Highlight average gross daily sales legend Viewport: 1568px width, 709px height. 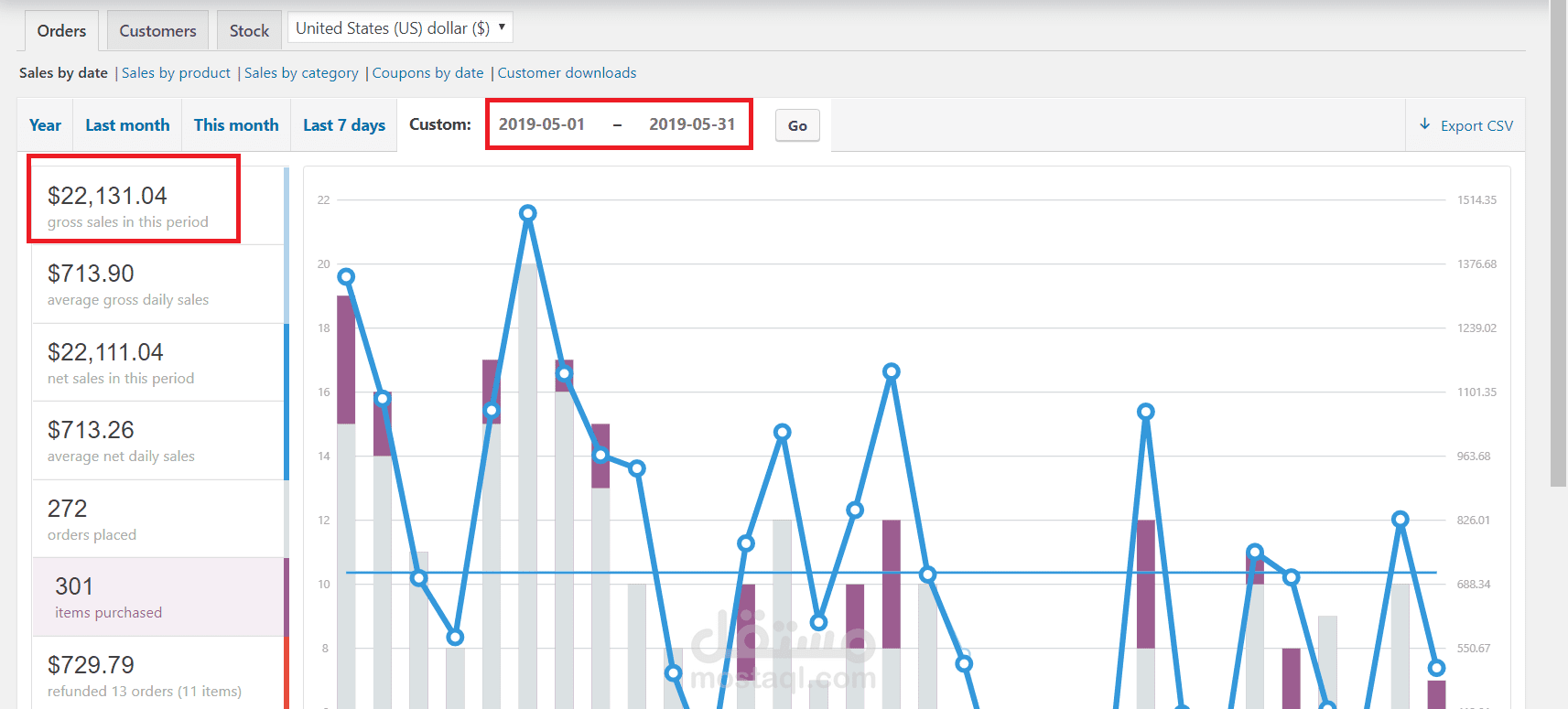[160, 285]
